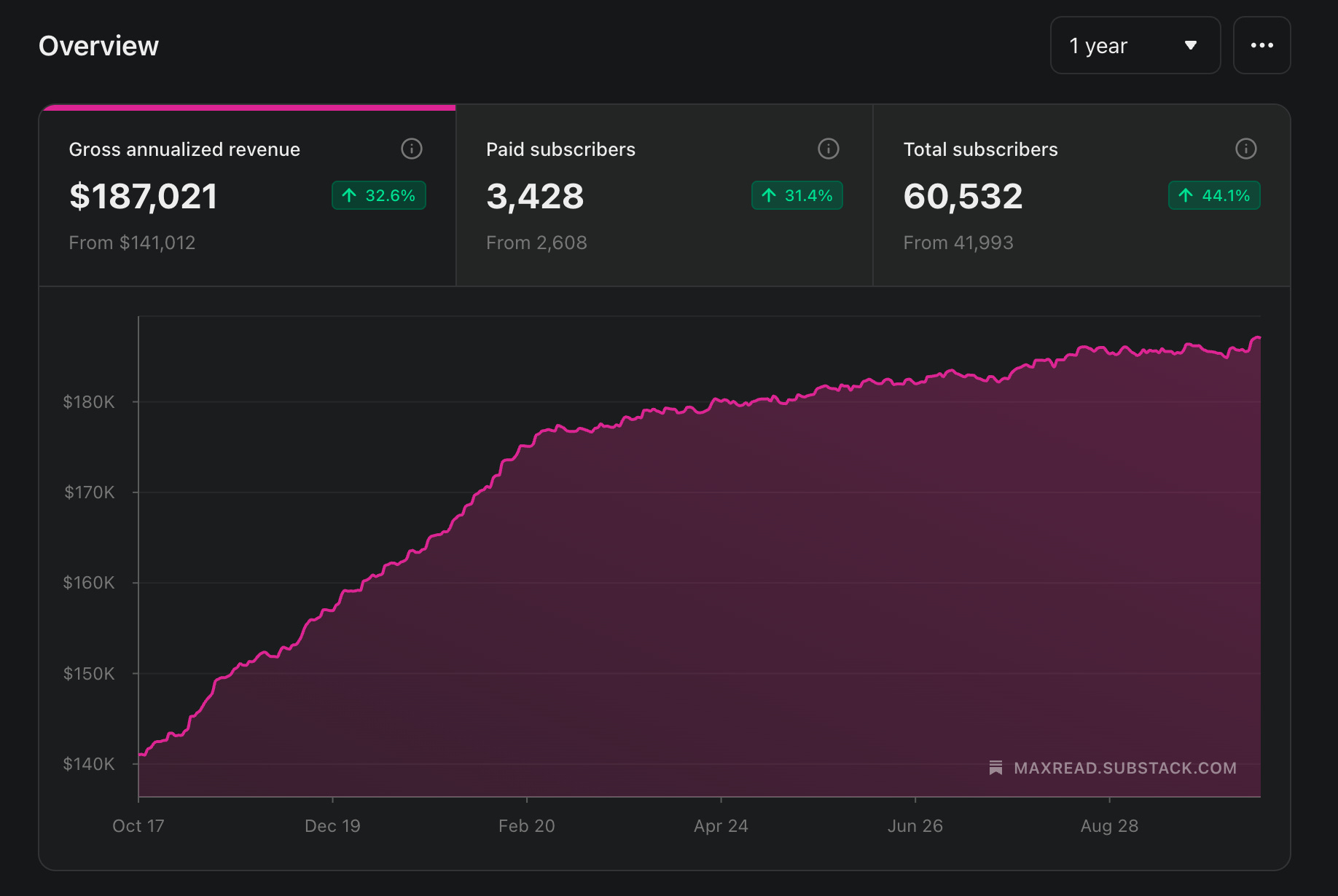
Task: Click the Dec 19 date axis marker
Action: [x=332, y=826]
